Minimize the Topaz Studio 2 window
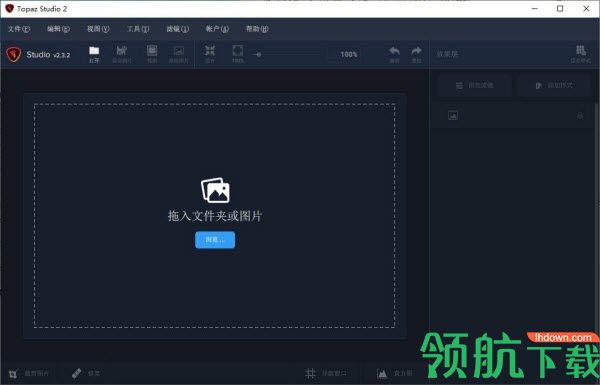Viewport: 600px width, 385px height. pyautogui.click(x=535, y=8)
